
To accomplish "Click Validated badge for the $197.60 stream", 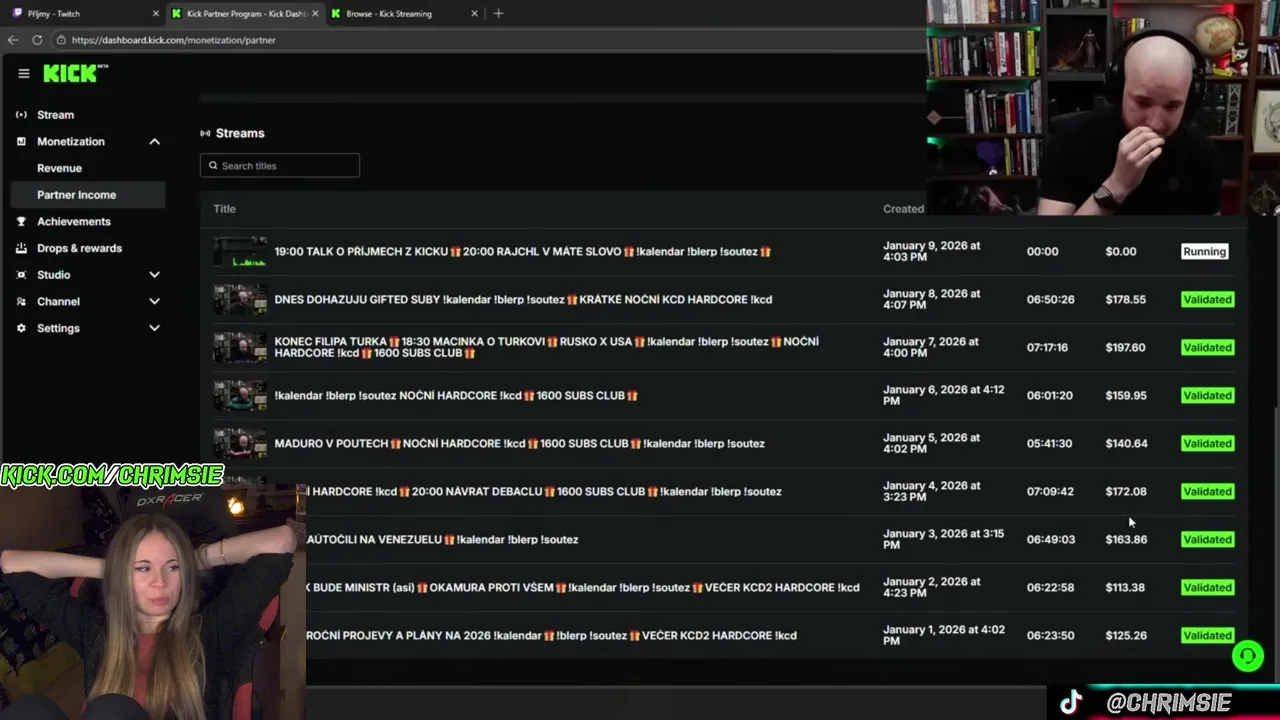I will click(1207, 348).
